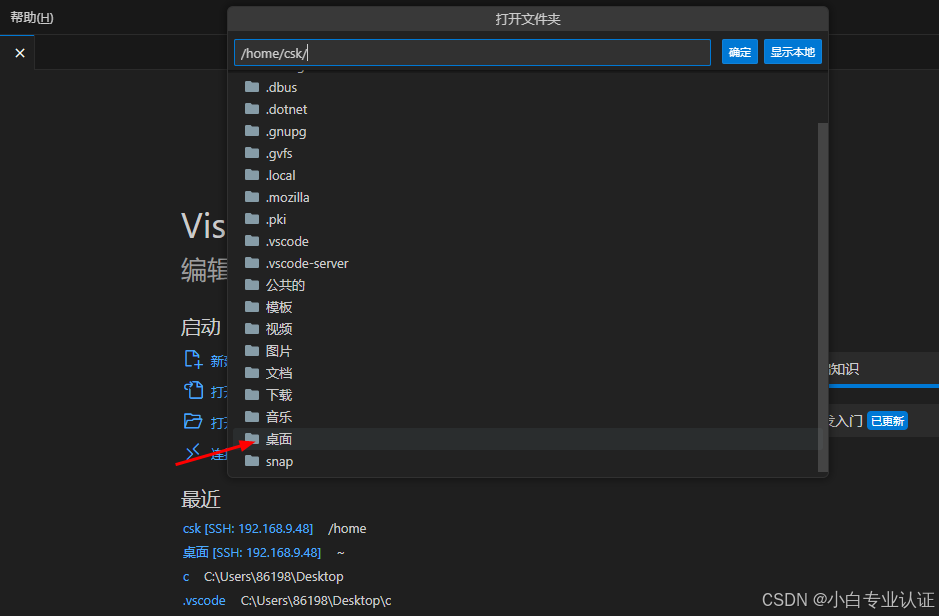The width and height of the screenshot is (939, 616).
Task: Select the .vscode-server folder
Action: (305, 262)
